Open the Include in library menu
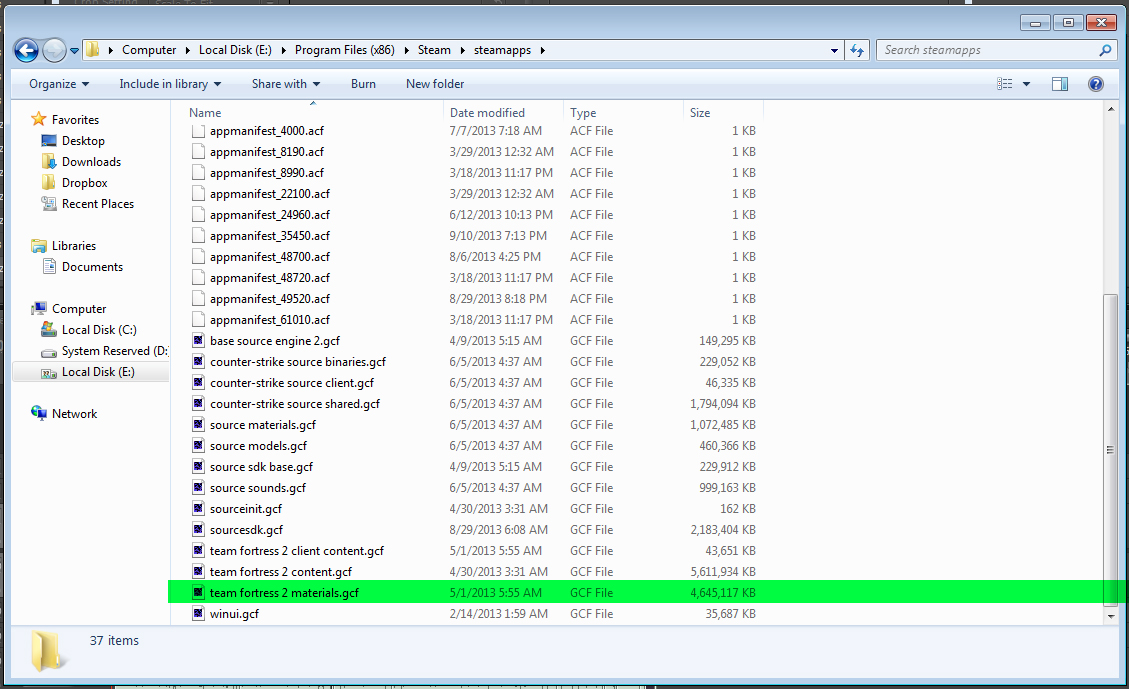 170,84
